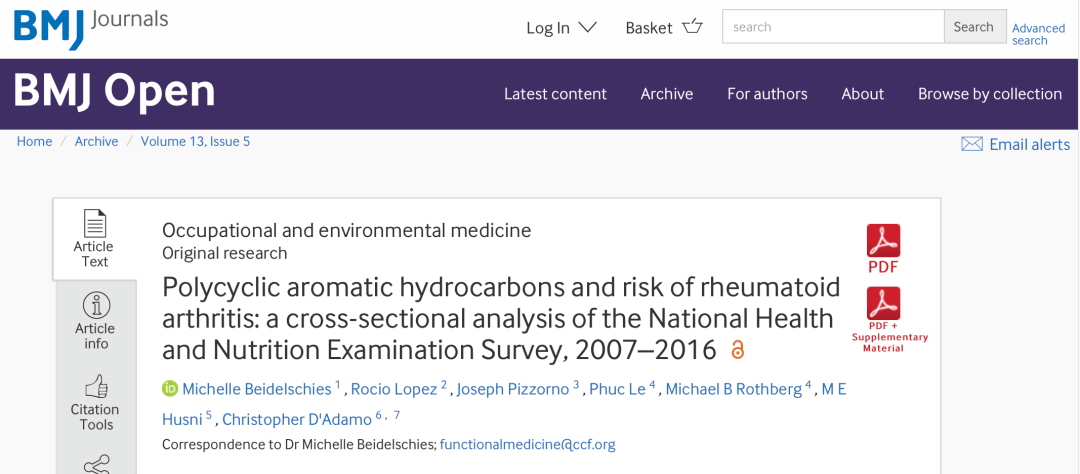
Task: Go to the BMJ Journals logo
Action: [90, 25]
